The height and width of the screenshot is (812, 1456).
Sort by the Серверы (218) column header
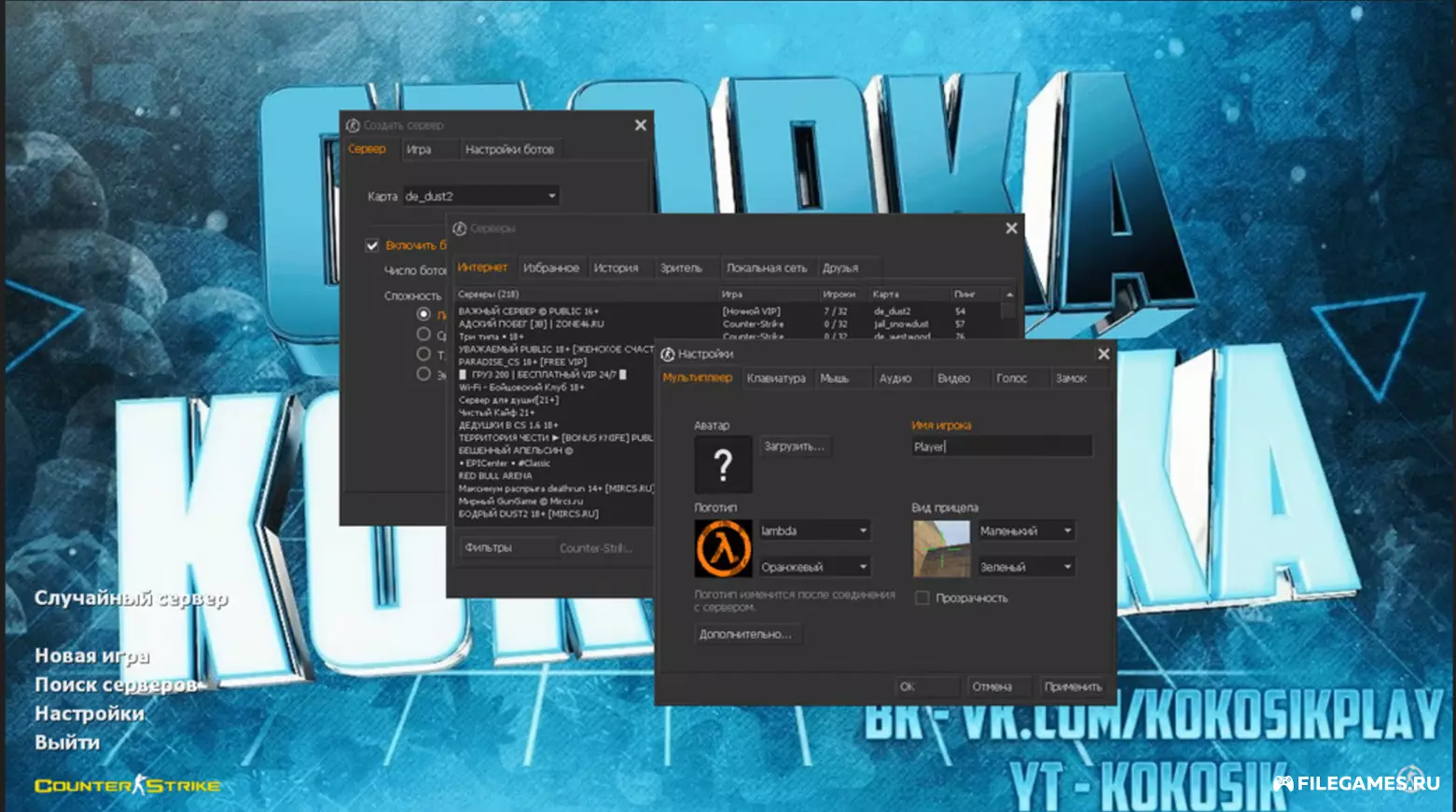(x=586, y=295)
